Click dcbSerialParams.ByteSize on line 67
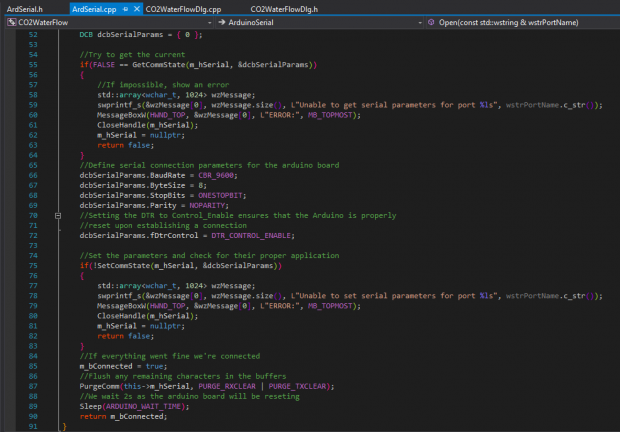Image resolution: width=620 pixels, height=432 pixels. coord(132,185)
